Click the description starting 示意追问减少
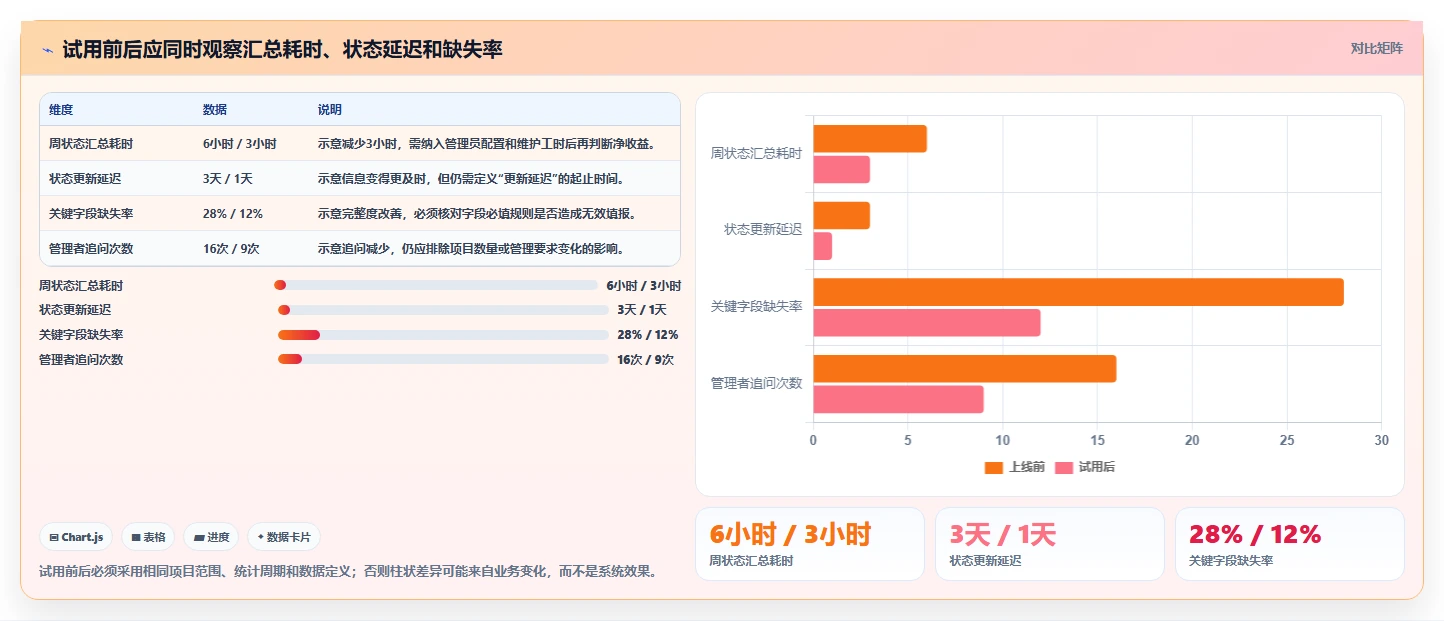Screen dimensions: 1444x621 [x=472, y=249]
